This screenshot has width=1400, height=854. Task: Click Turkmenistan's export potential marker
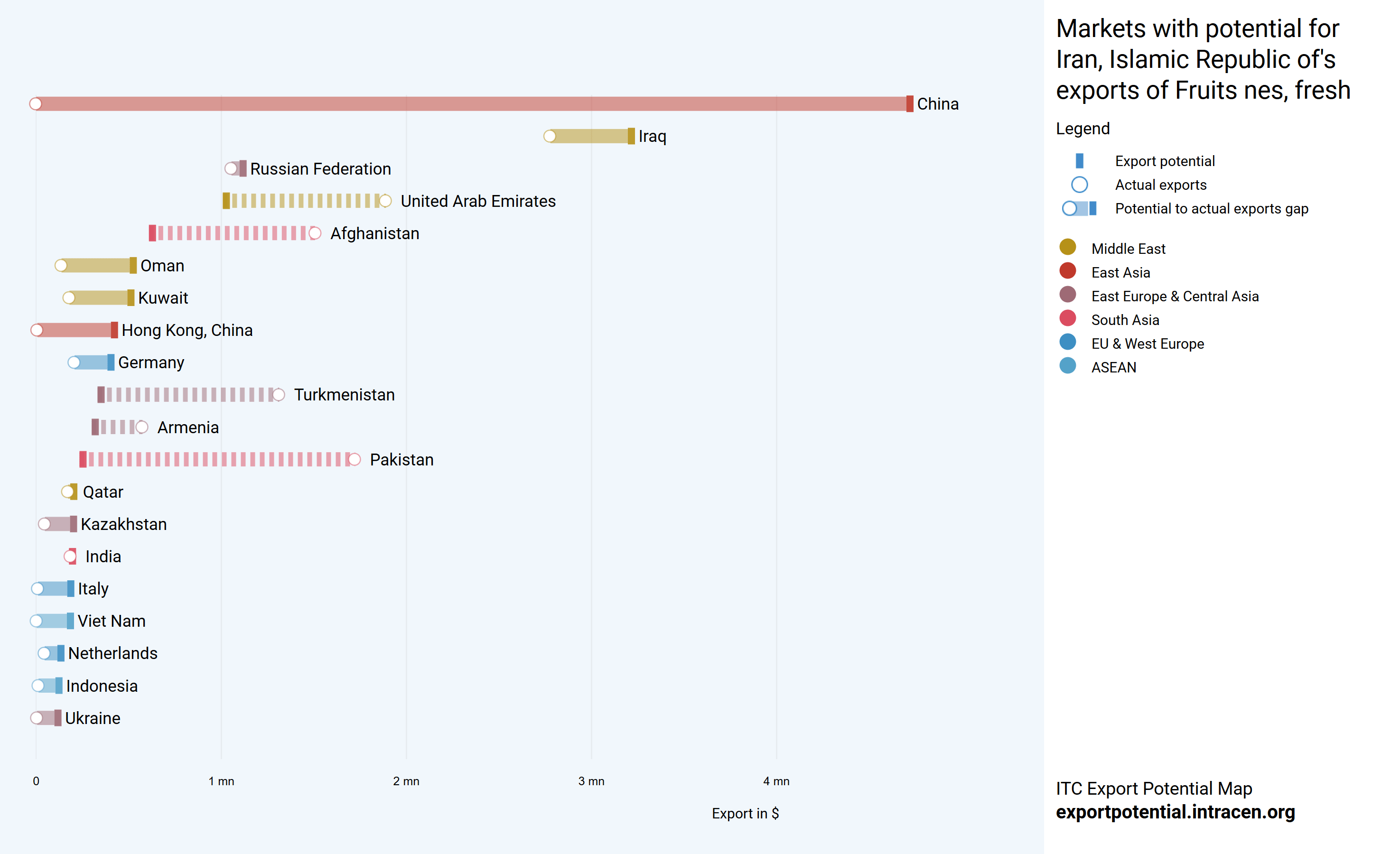point(101,395)
